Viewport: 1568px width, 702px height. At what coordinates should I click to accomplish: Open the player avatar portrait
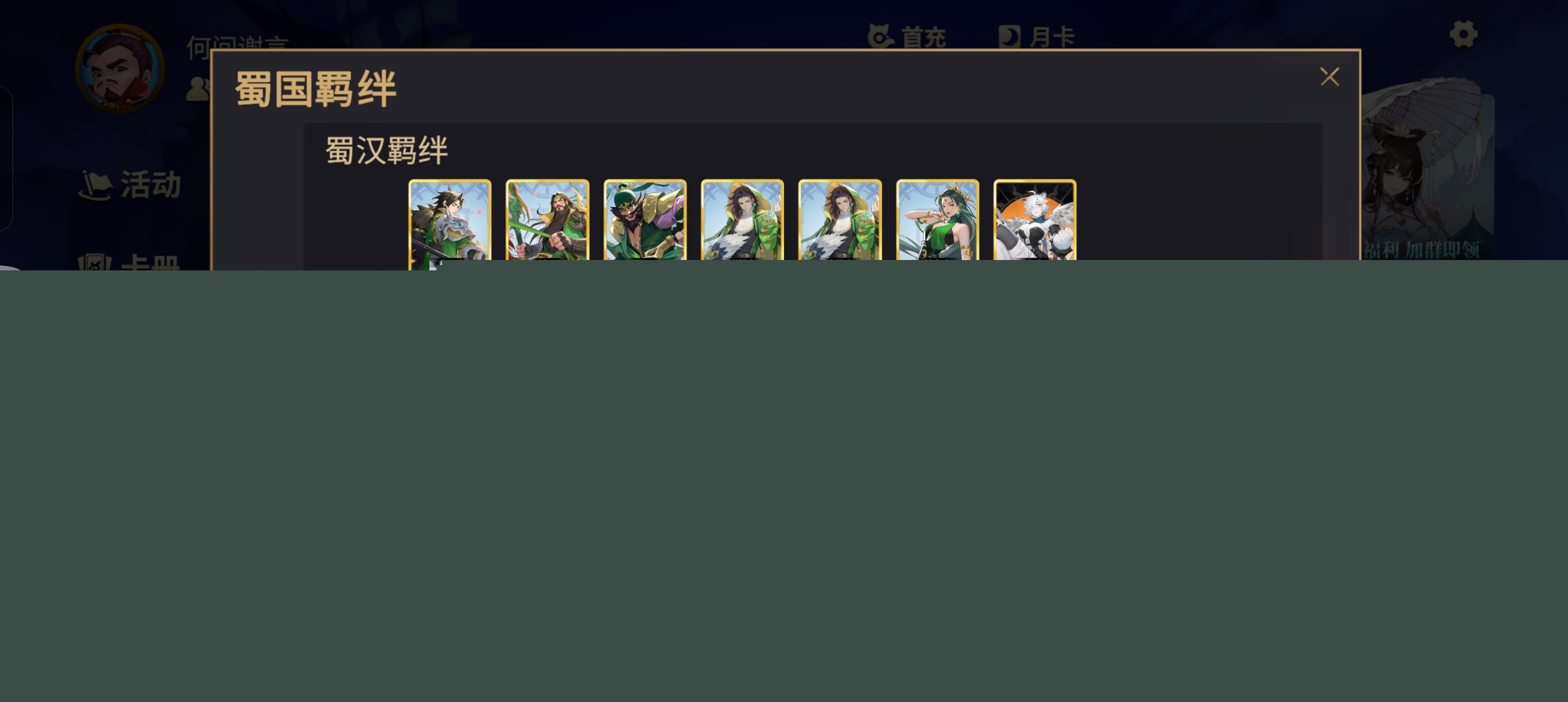click(120, 69)
